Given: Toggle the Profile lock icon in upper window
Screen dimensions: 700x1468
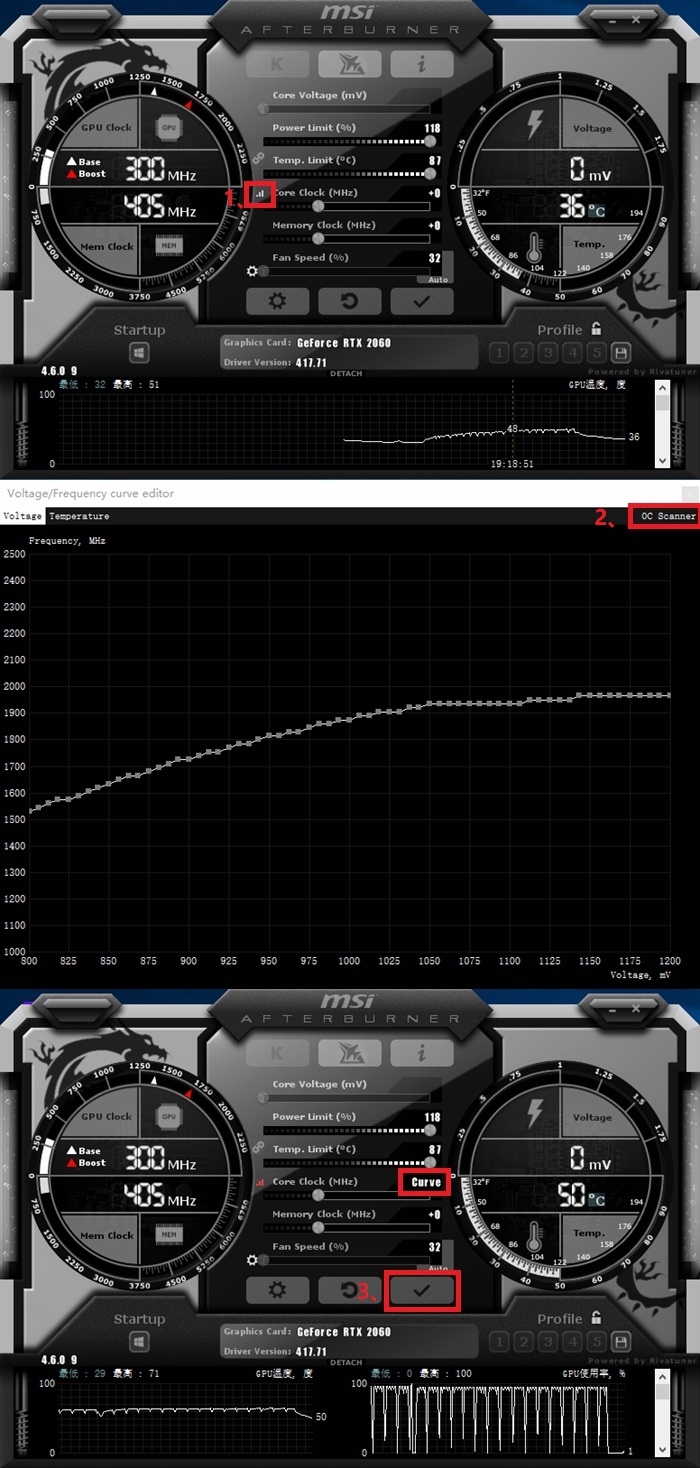Looking at the screenshot, I should [596, 329].
